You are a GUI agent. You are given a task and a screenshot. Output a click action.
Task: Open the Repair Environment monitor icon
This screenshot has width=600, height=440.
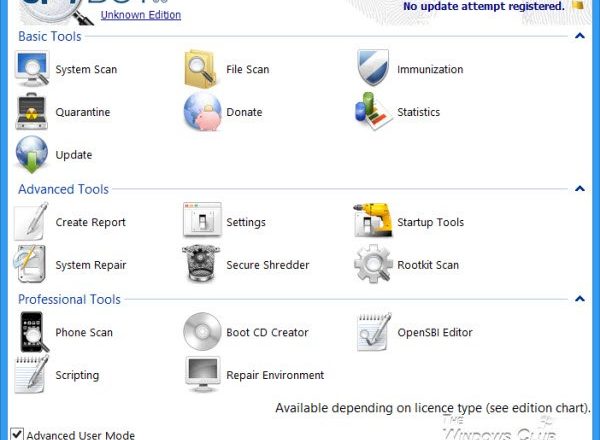[x=203, y=374]
